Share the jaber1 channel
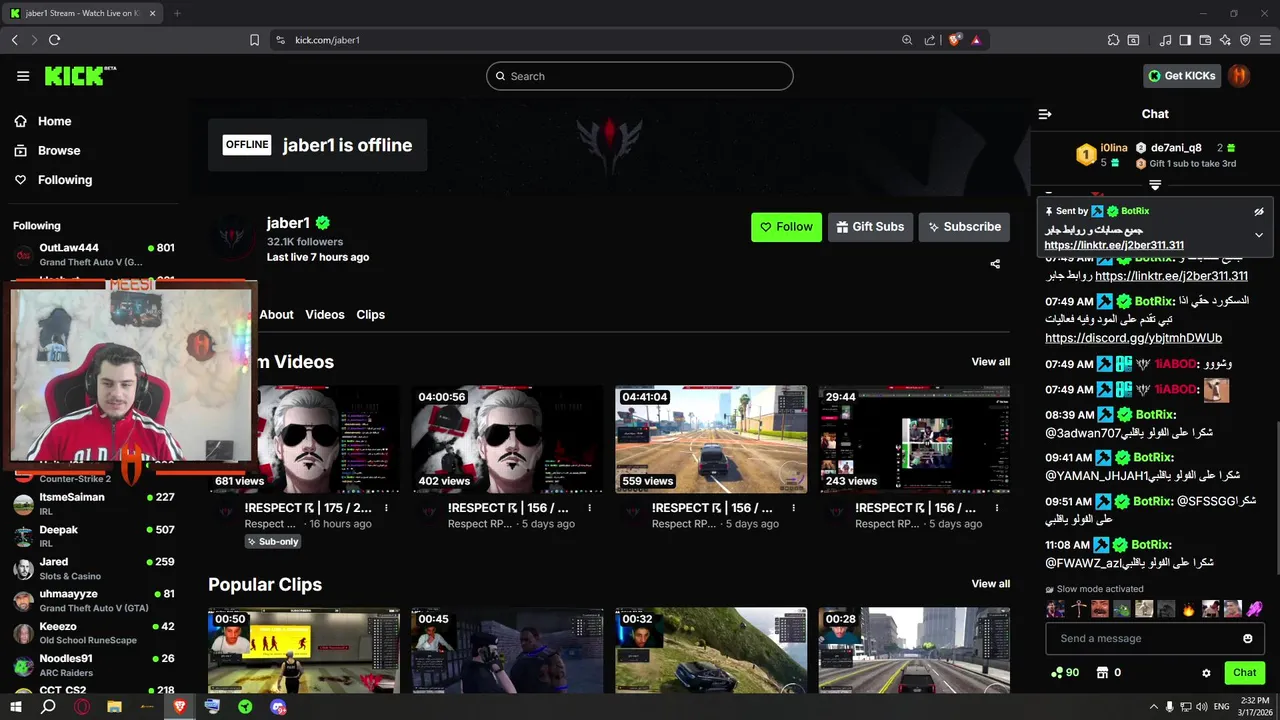Image resolution: width=1280 pixels, height=720 pixels. 995,264
